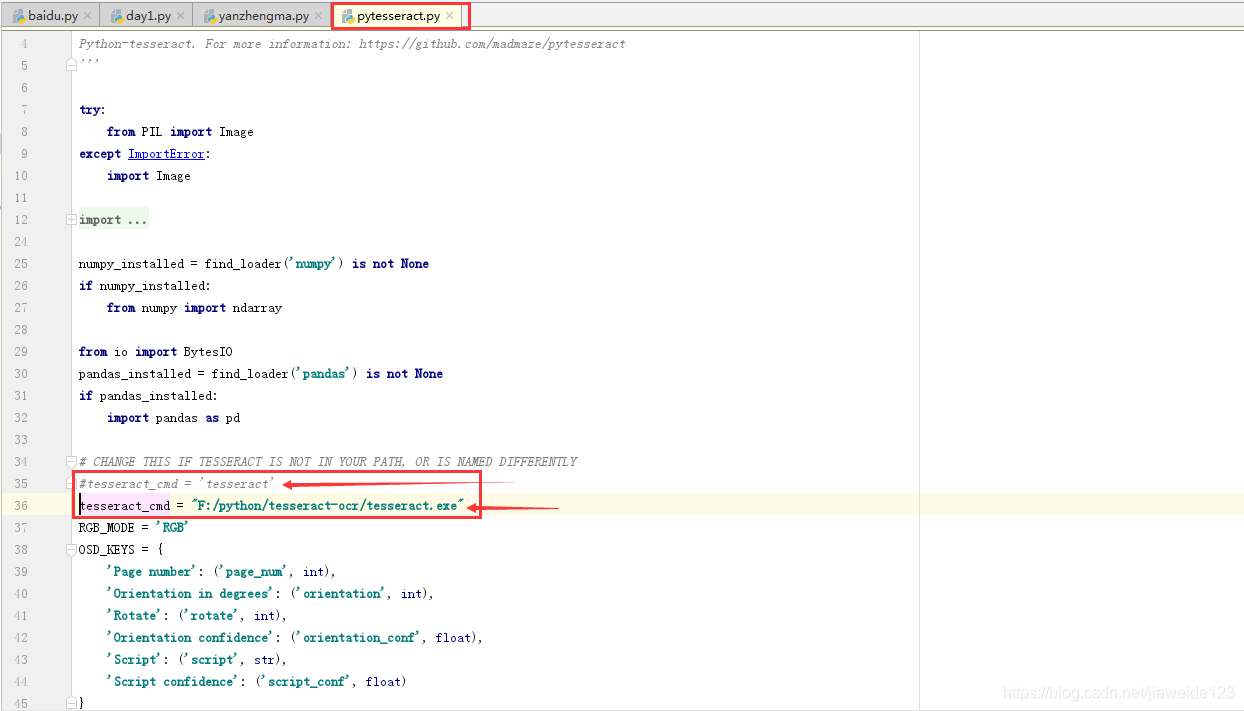The image size is (1244, 711).
Task: Click the commented-out tesseract_cmd line
Action: pyautogui.click(x=175, y=484)
